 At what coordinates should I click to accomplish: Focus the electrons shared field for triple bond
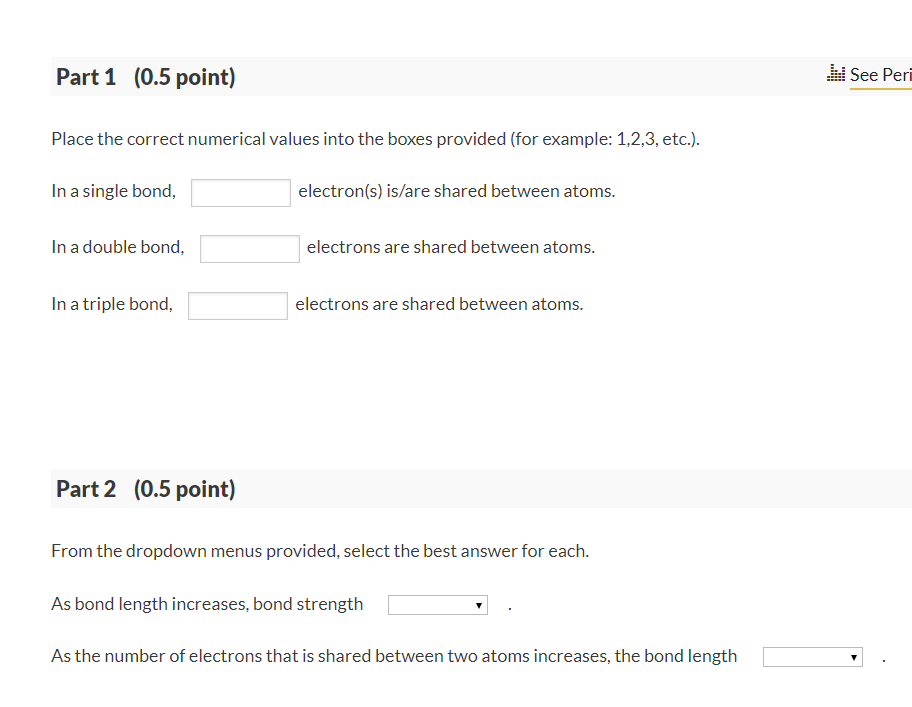[237, 305]
